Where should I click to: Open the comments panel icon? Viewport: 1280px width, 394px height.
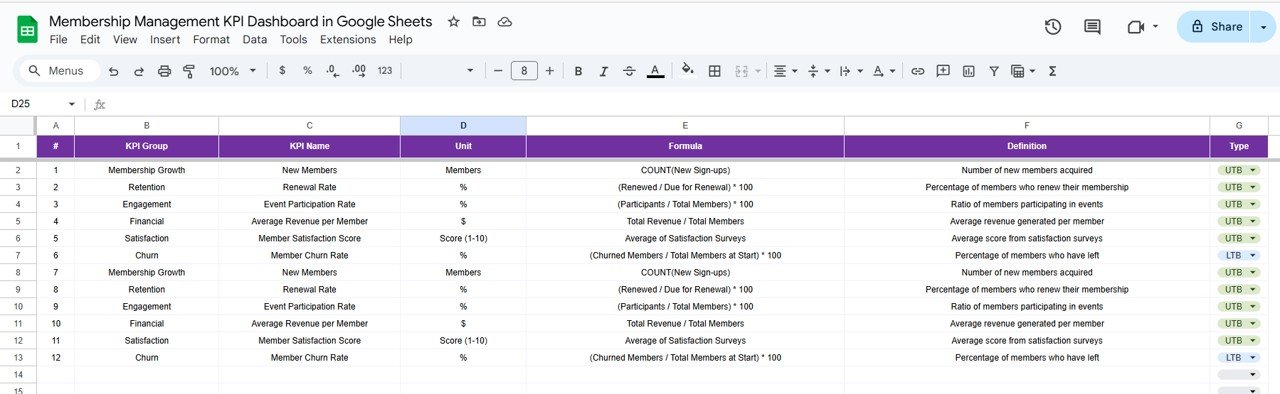tap(1092, 27)
